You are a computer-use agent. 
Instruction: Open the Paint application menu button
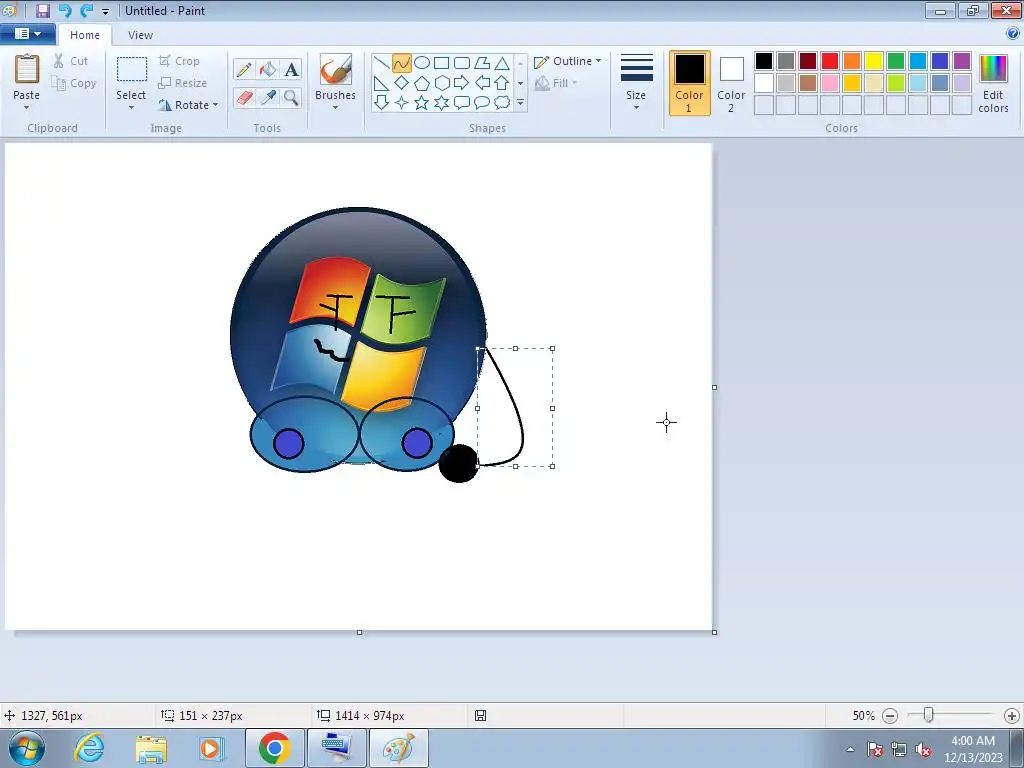[x=27, y=34]
